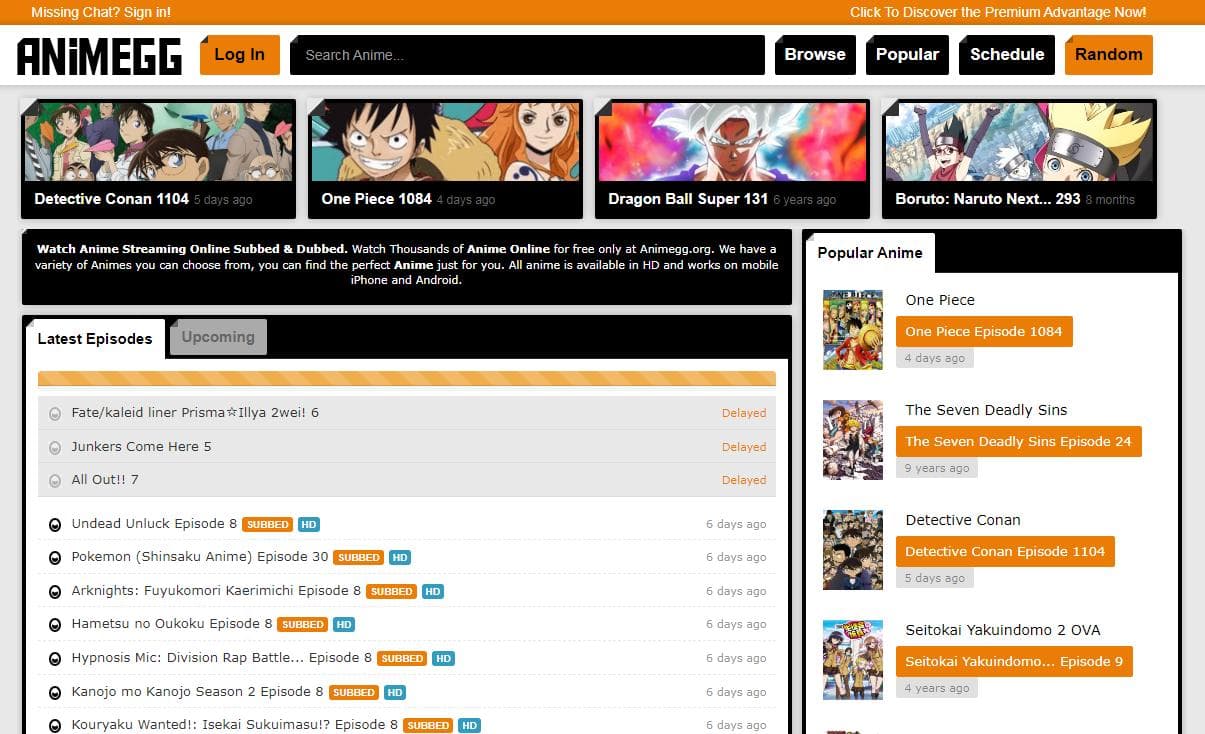The width and height of the screenshot is (1205, 734).
Task: Click the SUBBED badge on Pokemon Episode 30
Action: [x=359, y=558]
